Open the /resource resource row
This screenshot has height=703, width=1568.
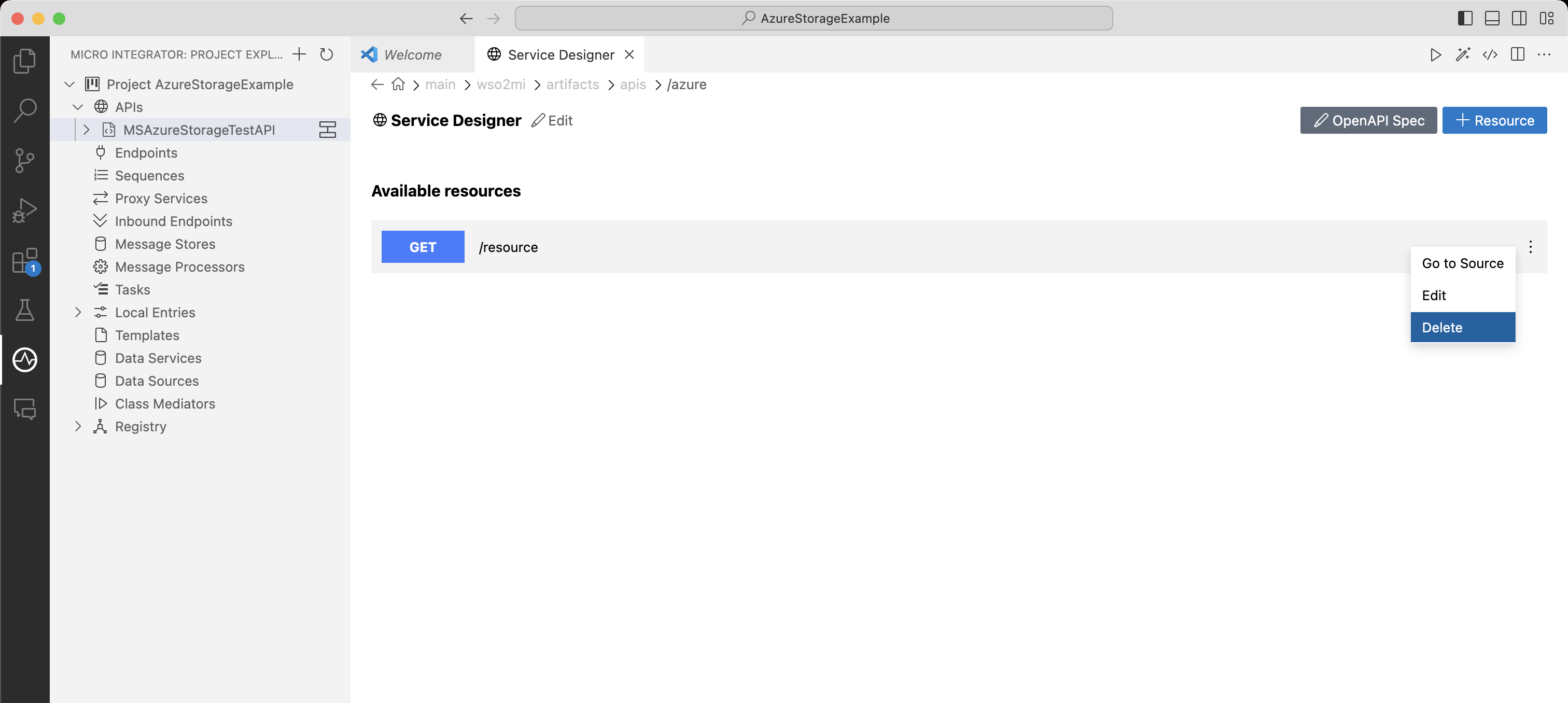coord(959,246)
